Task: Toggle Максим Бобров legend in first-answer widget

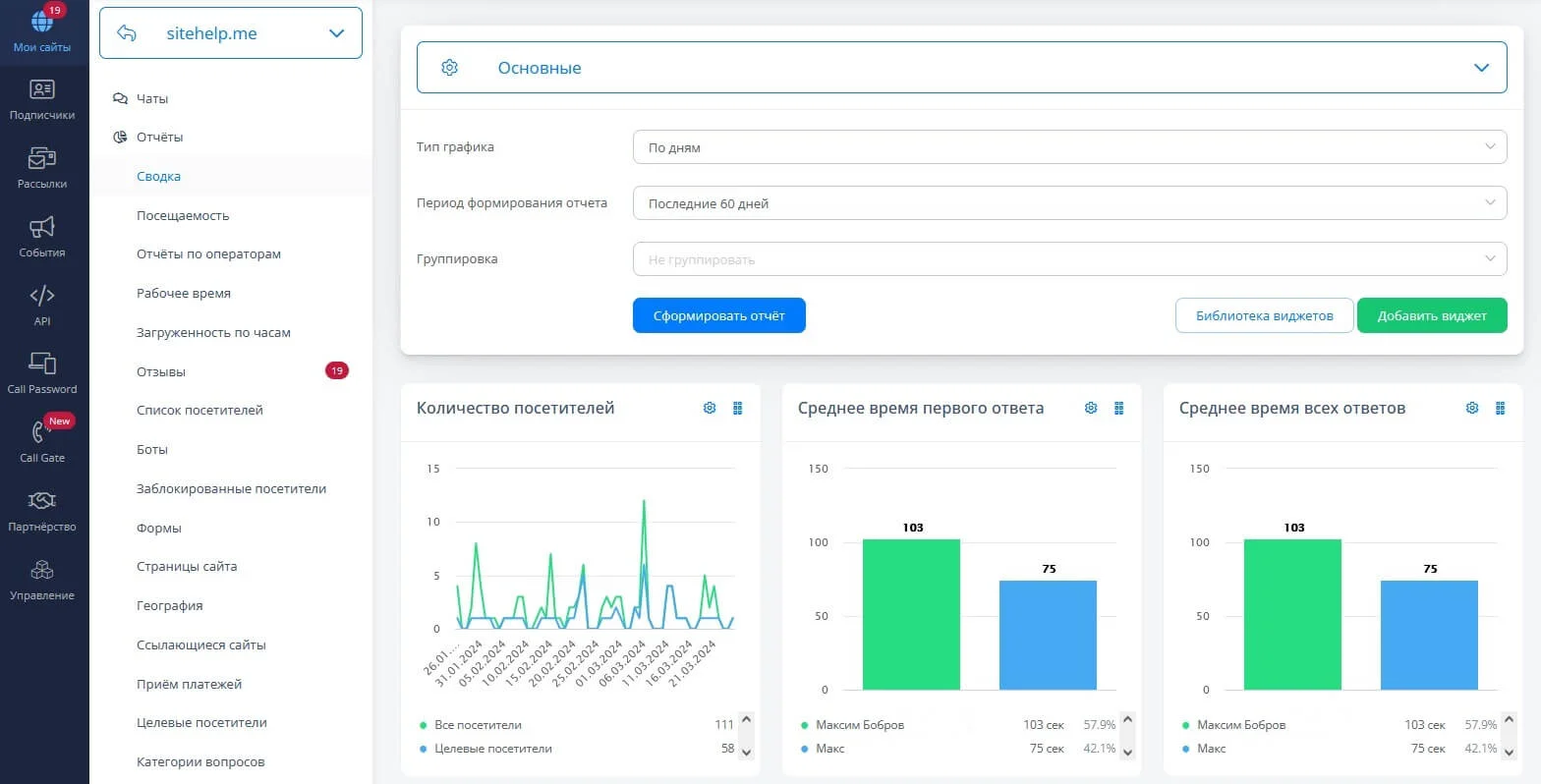Action: (x=859, y=725)
